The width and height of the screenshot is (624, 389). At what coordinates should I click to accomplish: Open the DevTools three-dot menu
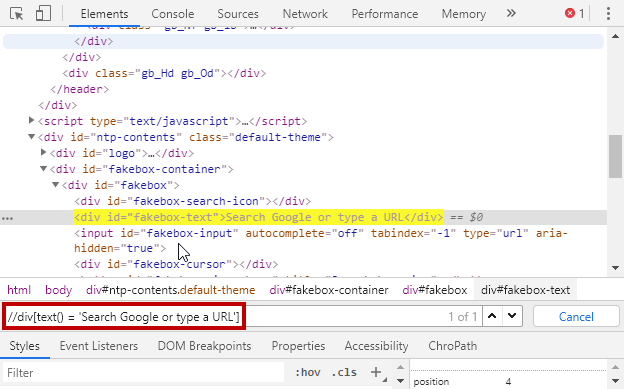[x=608, y=14]
